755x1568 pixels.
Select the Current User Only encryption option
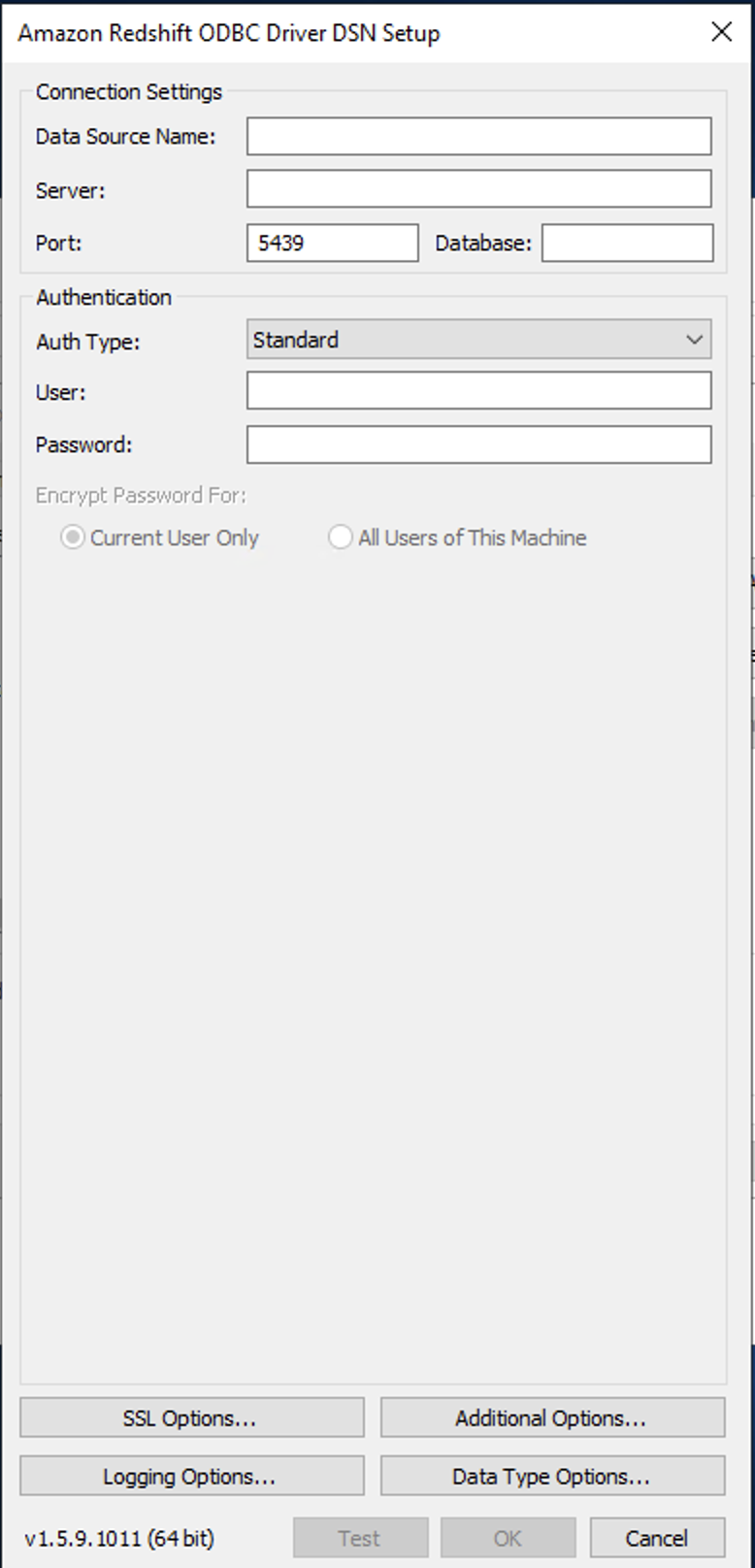pos(70,537)
